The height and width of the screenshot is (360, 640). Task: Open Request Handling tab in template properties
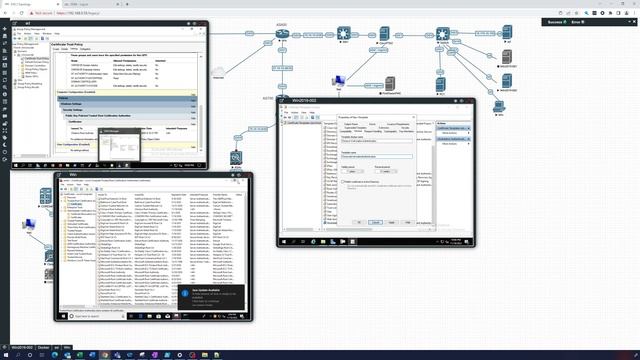(373, 131)
